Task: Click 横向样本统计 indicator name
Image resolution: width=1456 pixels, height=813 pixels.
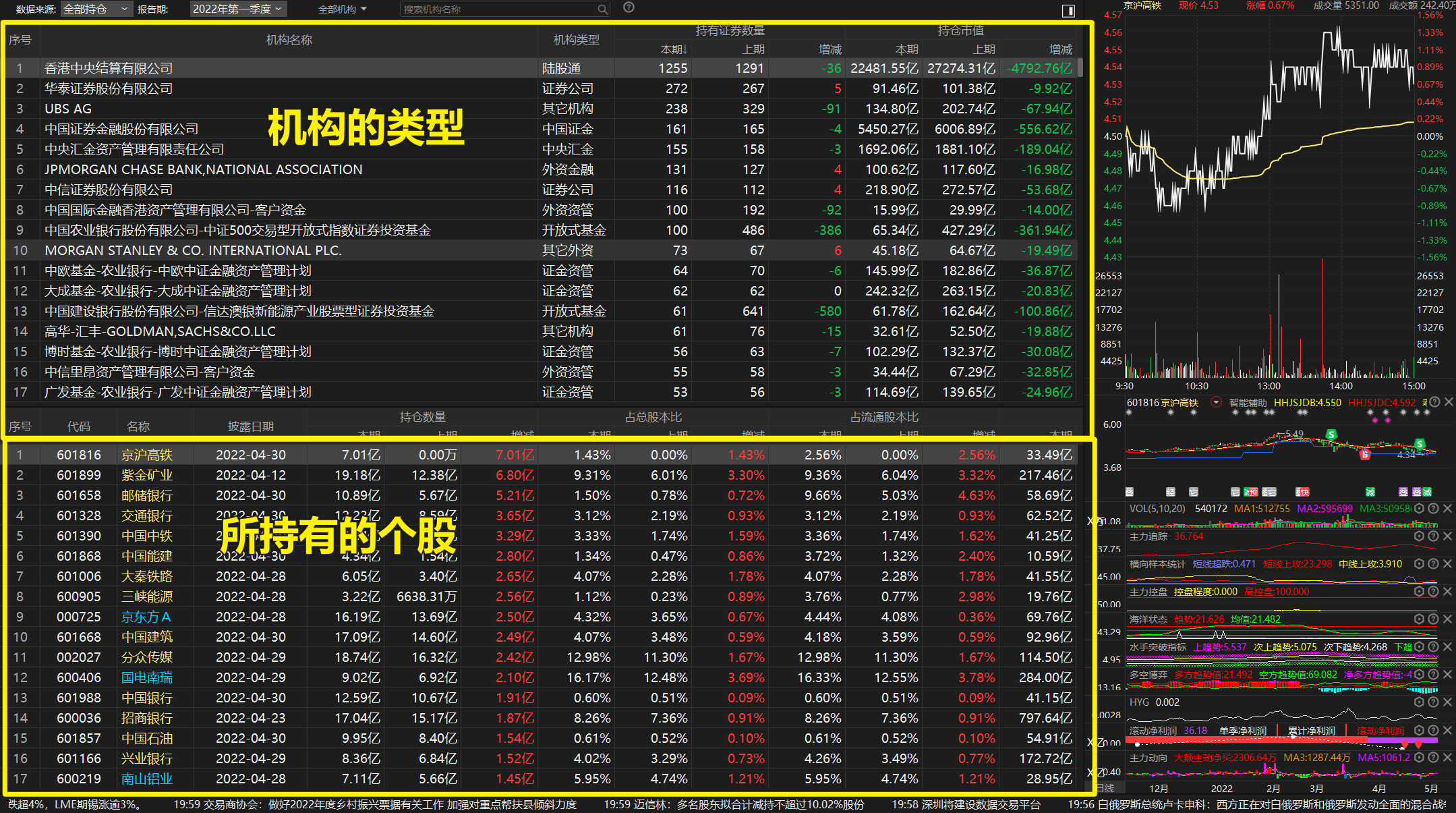Action: [x=1157, y=564]
